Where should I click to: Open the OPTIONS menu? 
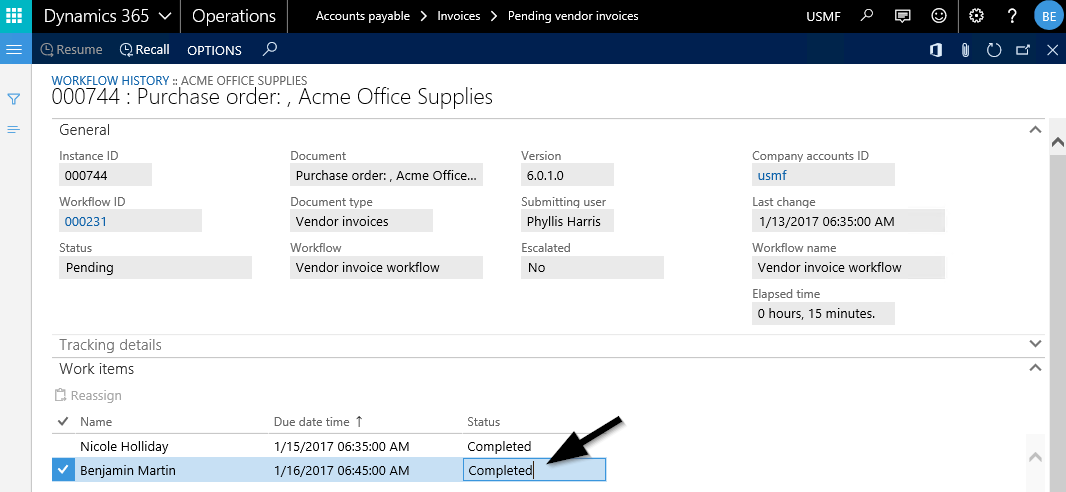click(x=214, y=50)
